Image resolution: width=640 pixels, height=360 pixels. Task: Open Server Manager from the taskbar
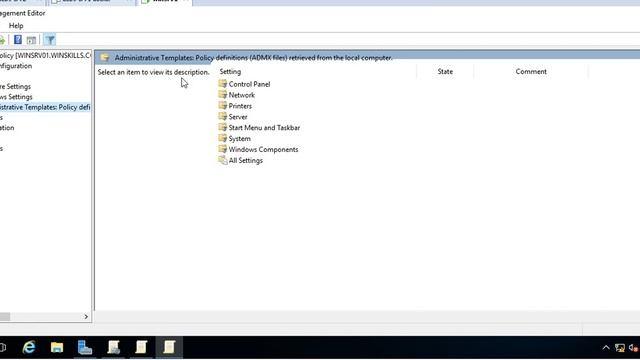[x=85, y=347]
